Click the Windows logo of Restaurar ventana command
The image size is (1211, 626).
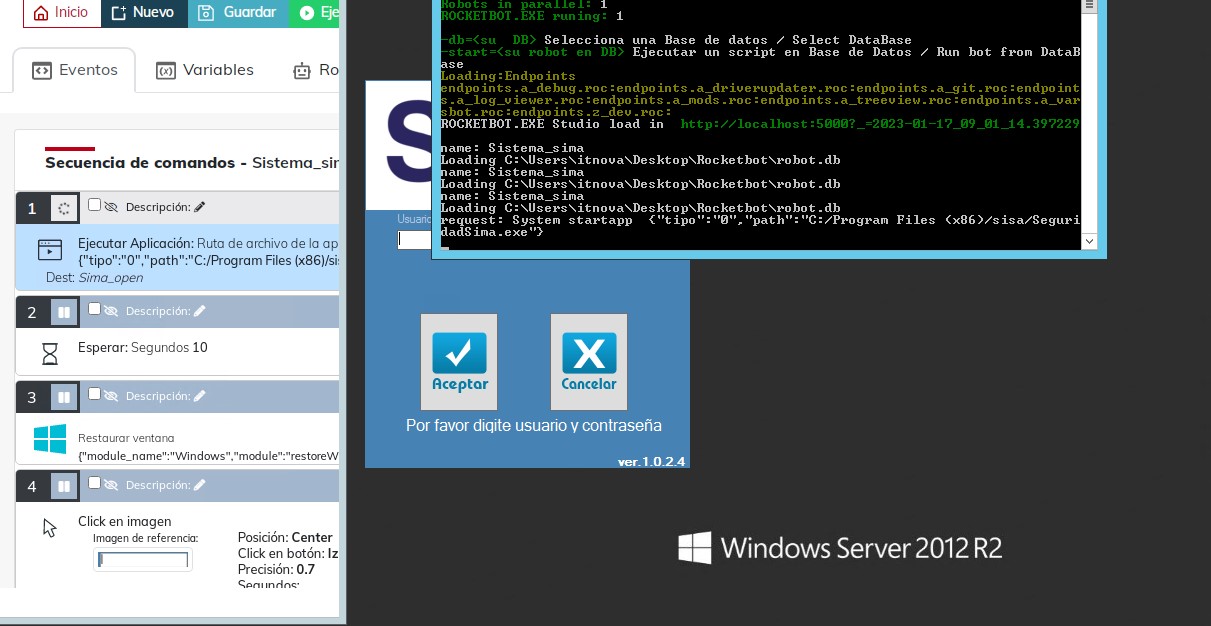click(x=49, y=438)
